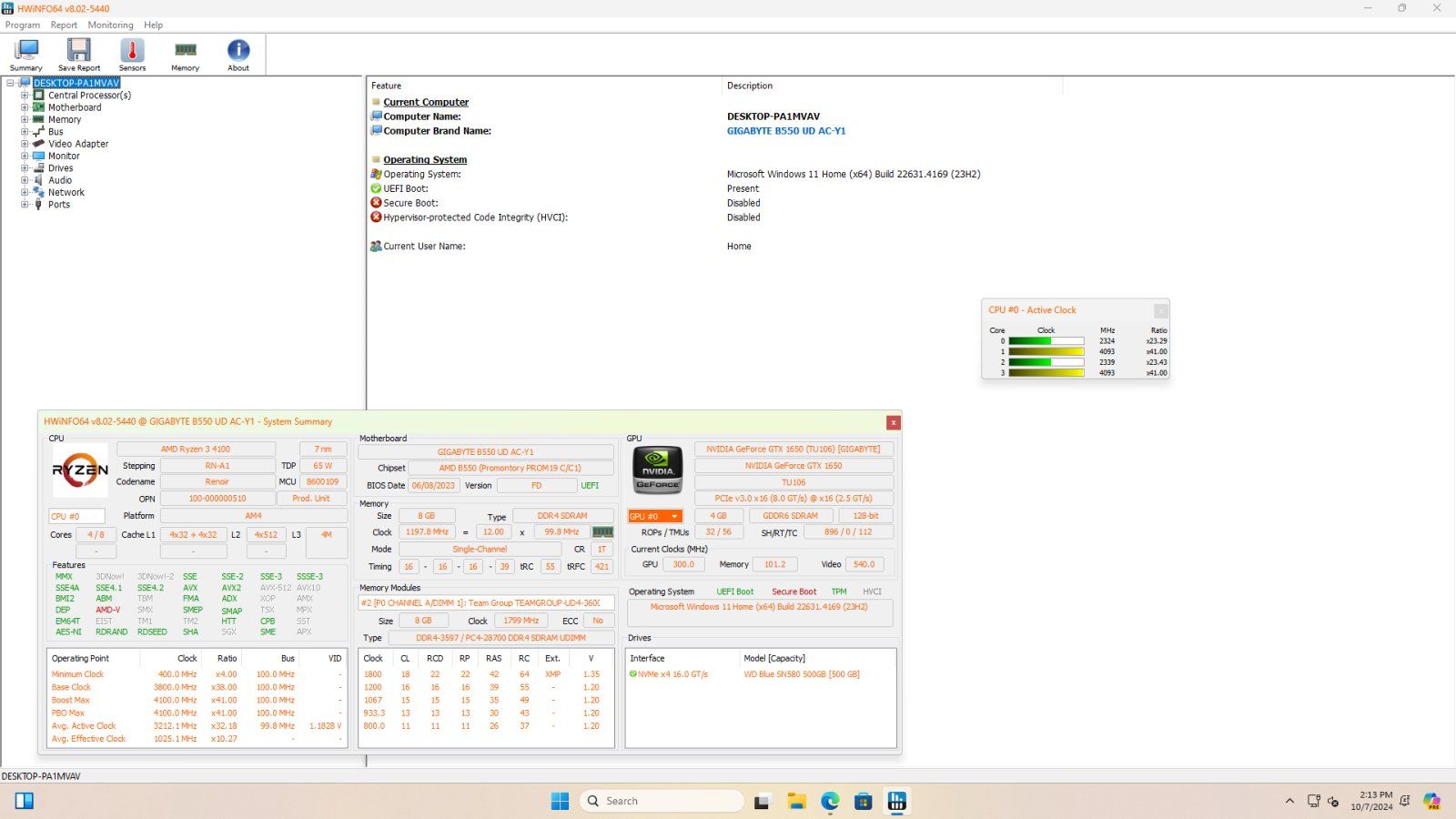Open Task View on the taskbar
This screenshot has height=819, width=1456.
[763, 801]
